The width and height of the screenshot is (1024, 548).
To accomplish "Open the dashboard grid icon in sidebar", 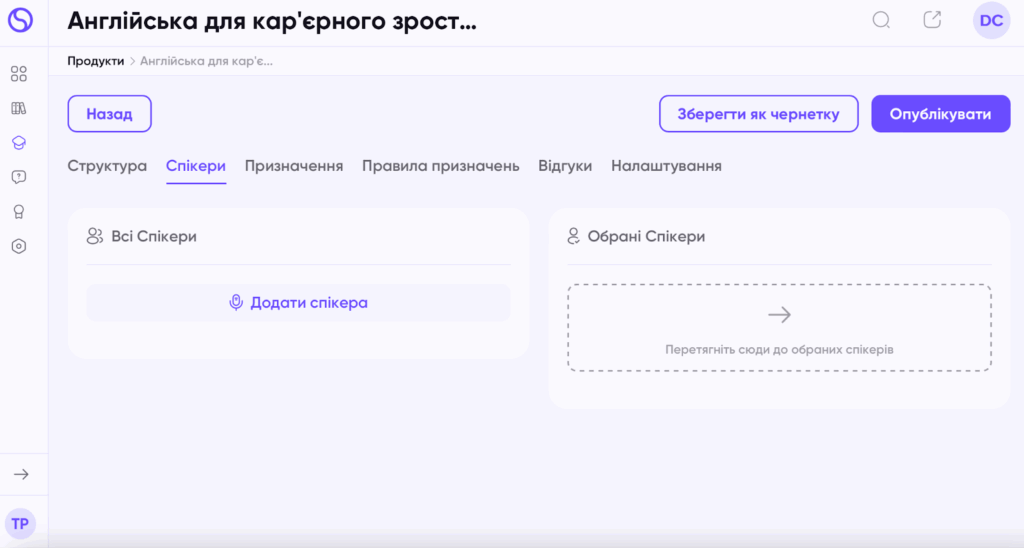I will 19,73.
